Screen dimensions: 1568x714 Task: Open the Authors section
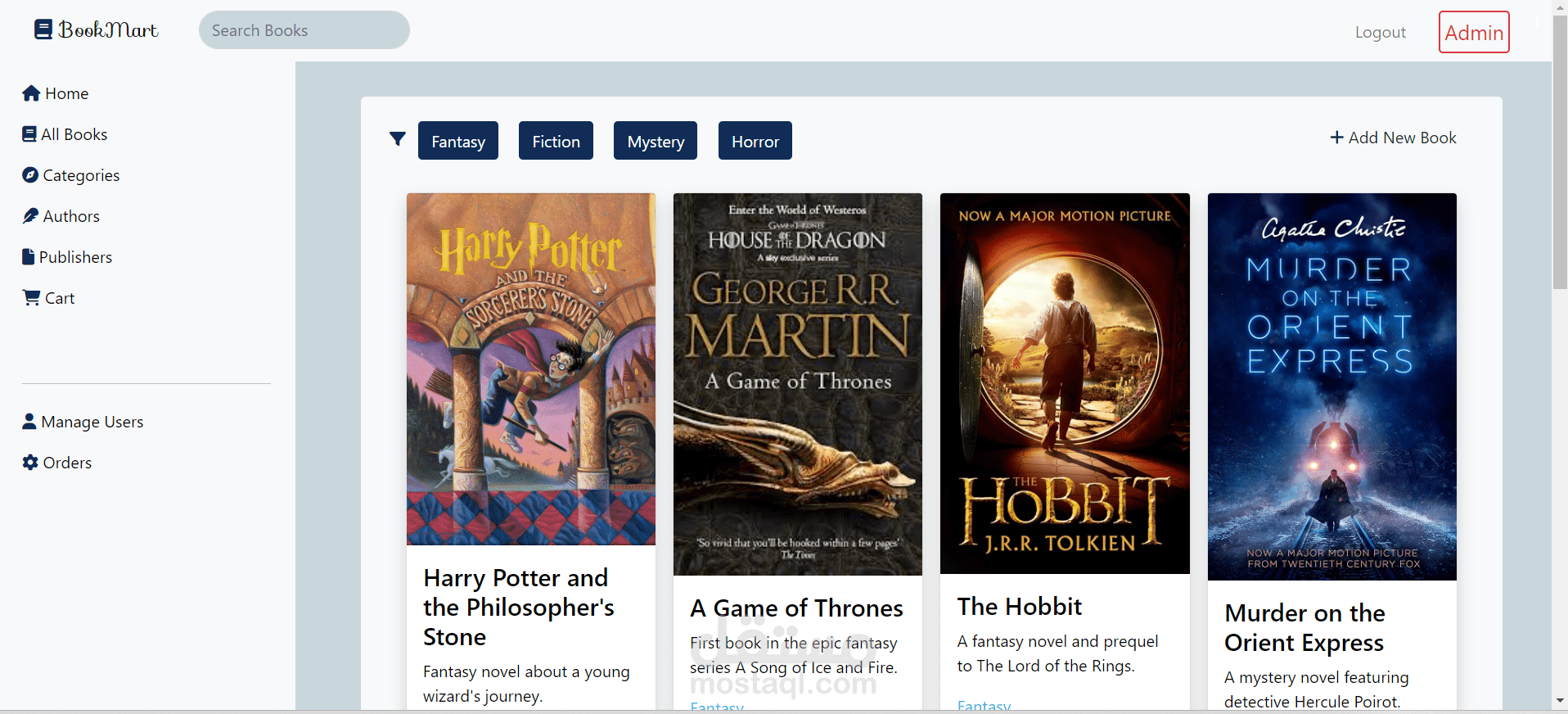click(61, 216)
